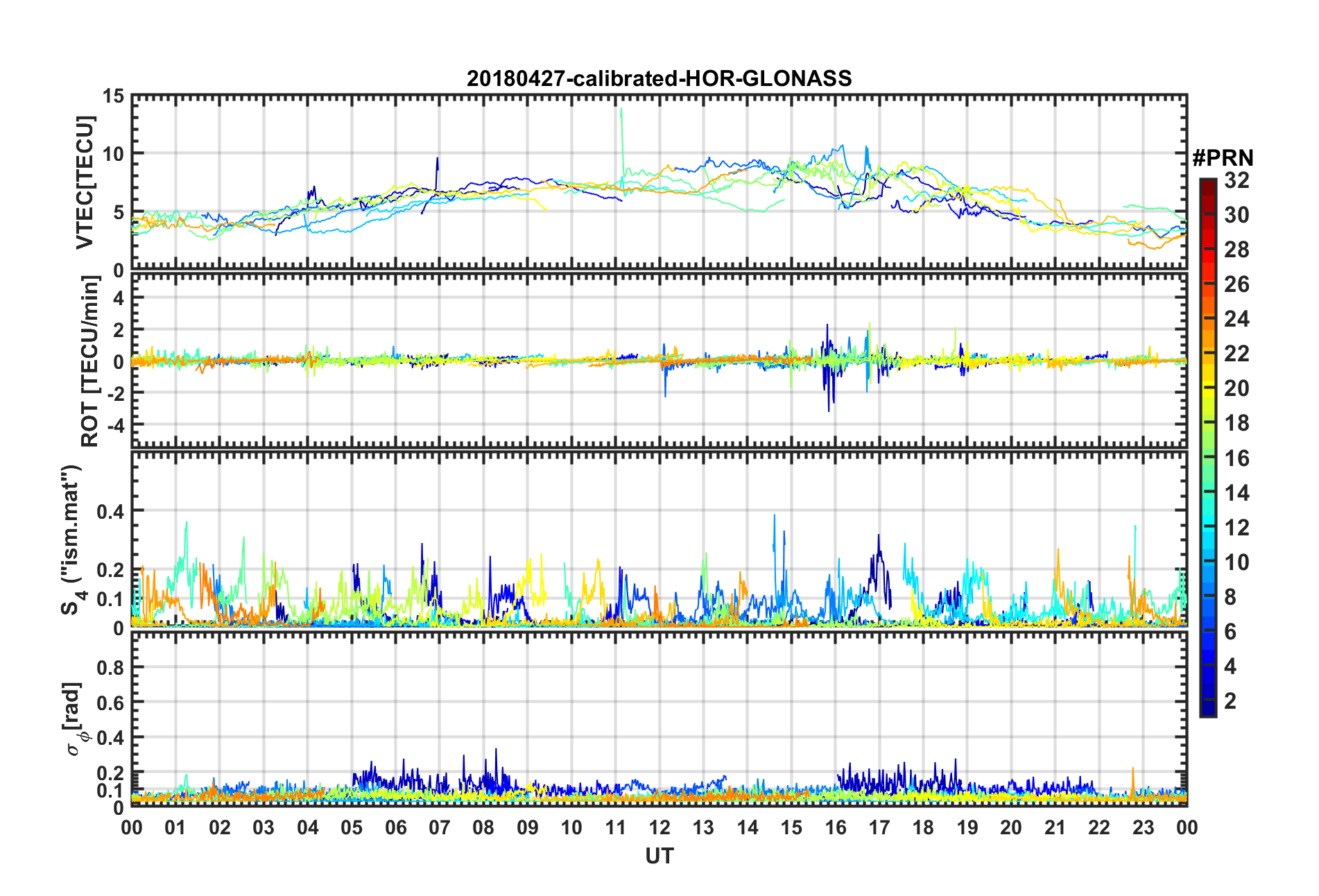Click the #PRN colorbar title
The width and height of the screenshot is (1319, 896).
coord(1222,158)
